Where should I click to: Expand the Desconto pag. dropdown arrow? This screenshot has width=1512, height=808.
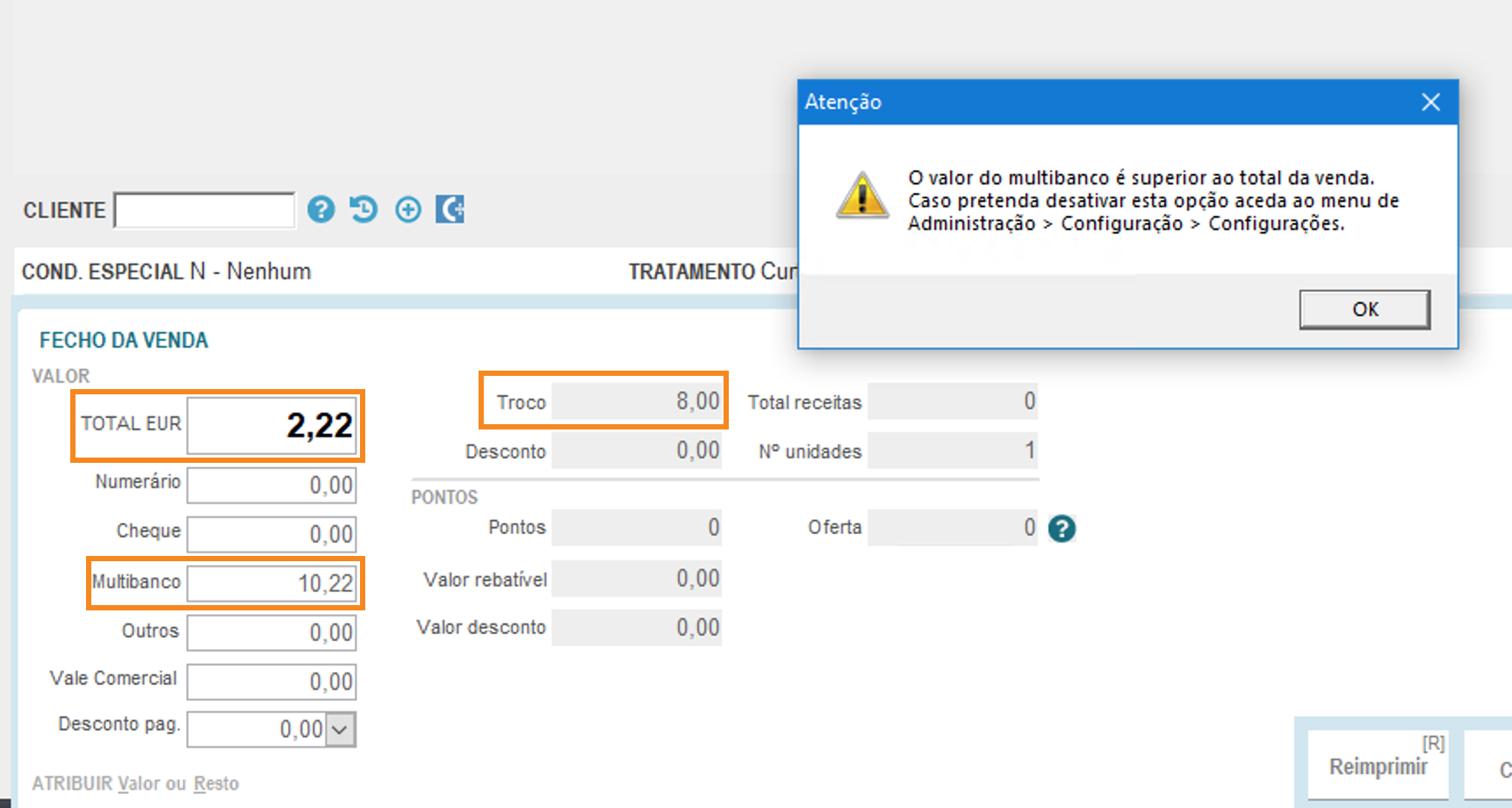point(341,730)
